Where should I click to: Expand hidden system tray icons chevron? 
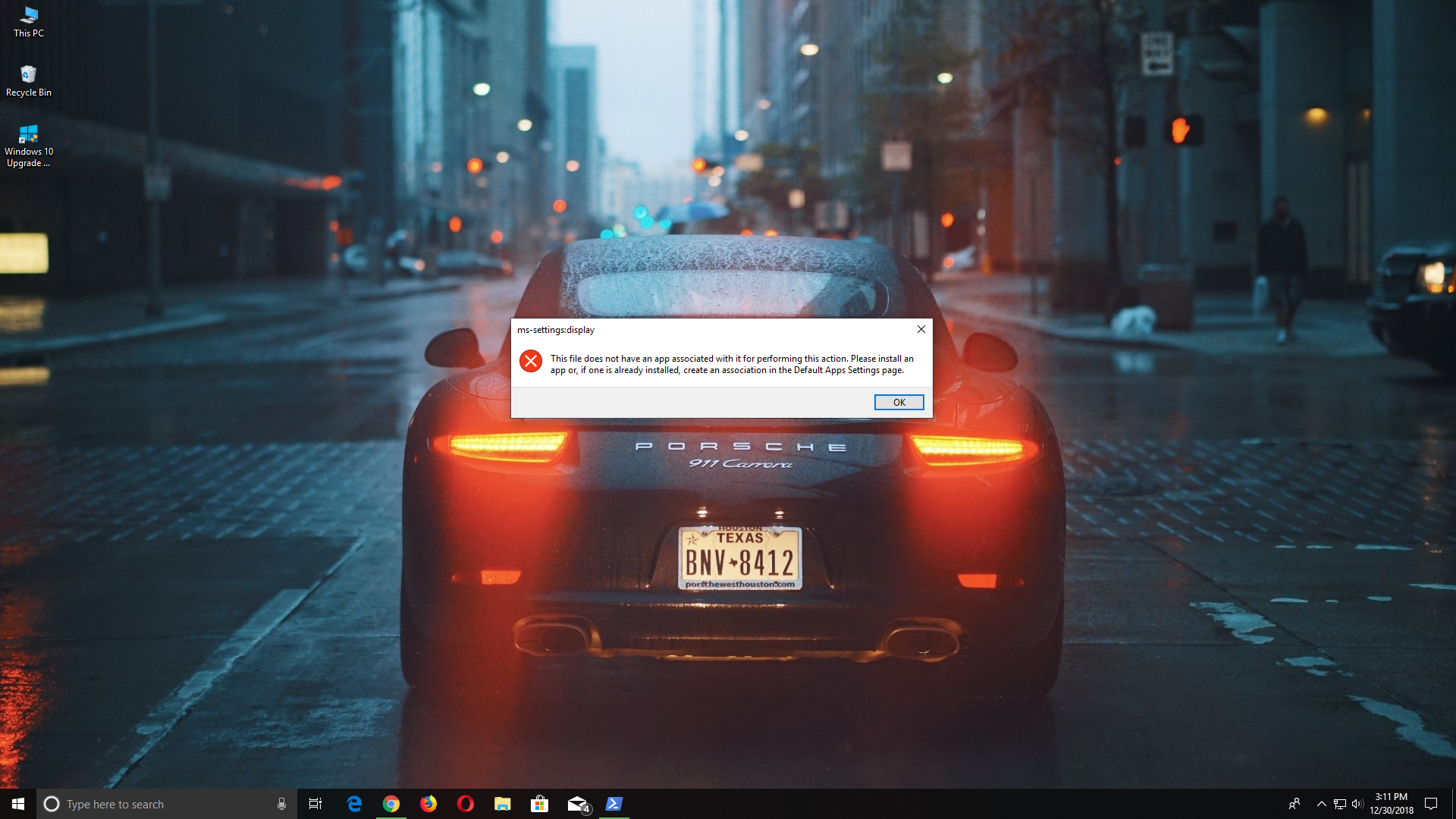coord(1321,804)
